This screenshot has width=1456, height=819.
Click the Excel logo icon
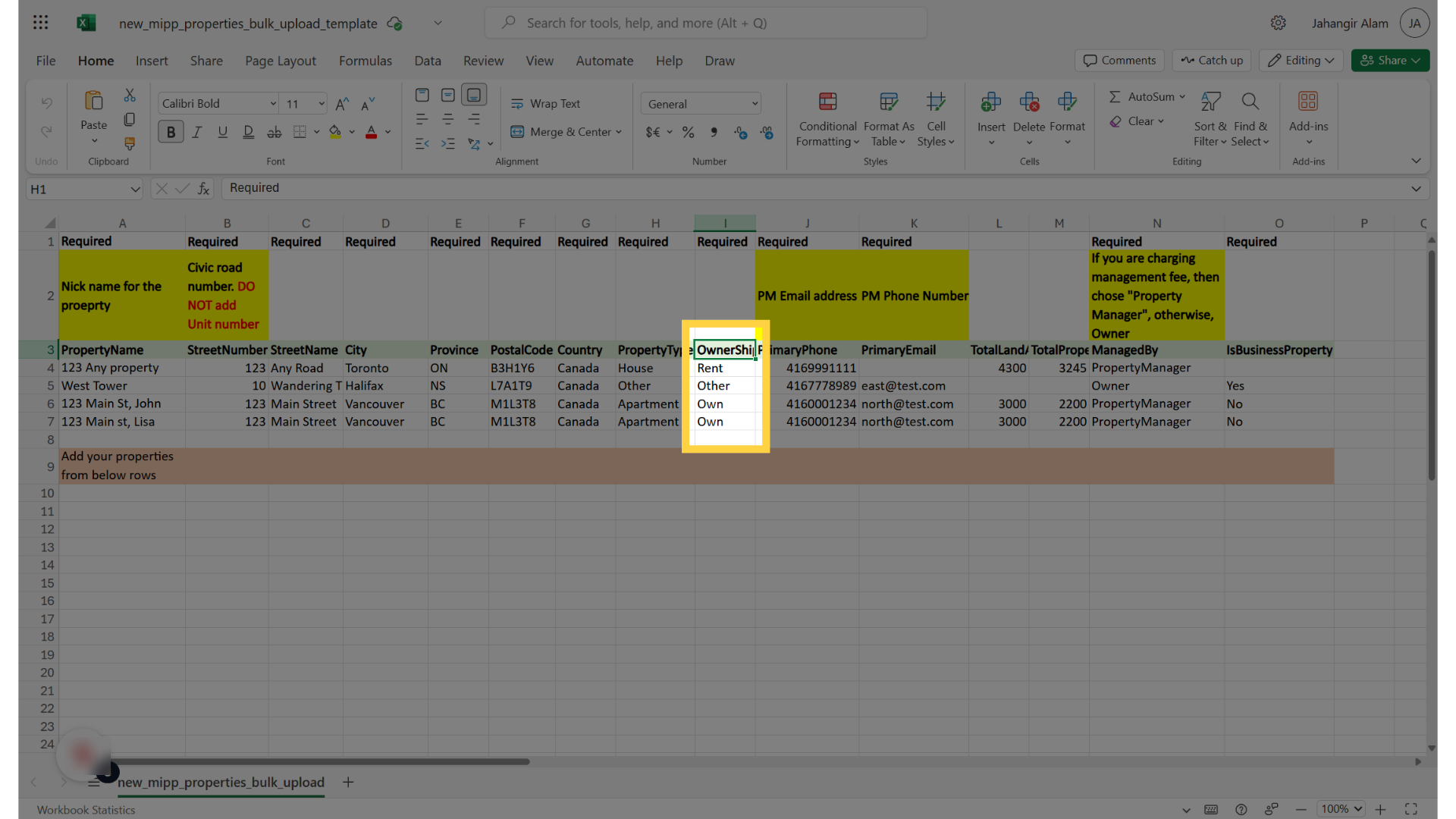click(x=86, y=23)
